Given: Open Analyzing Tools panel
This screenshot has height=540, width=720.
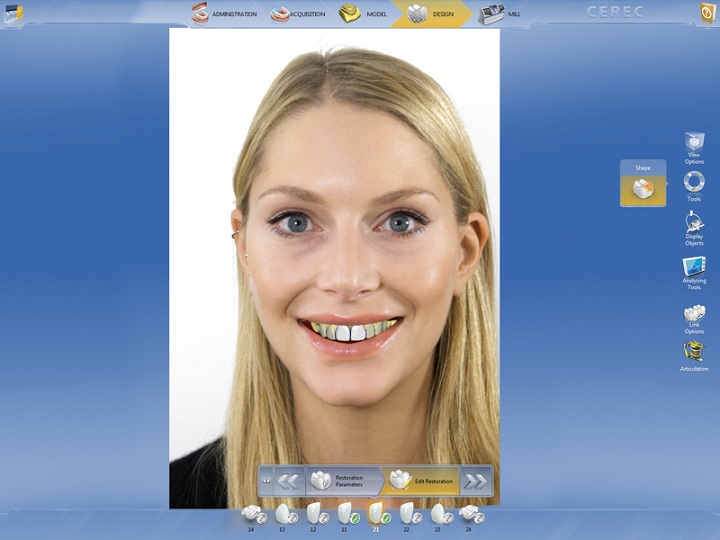Looking at the screenshot, I should click(x=694, y=270).
